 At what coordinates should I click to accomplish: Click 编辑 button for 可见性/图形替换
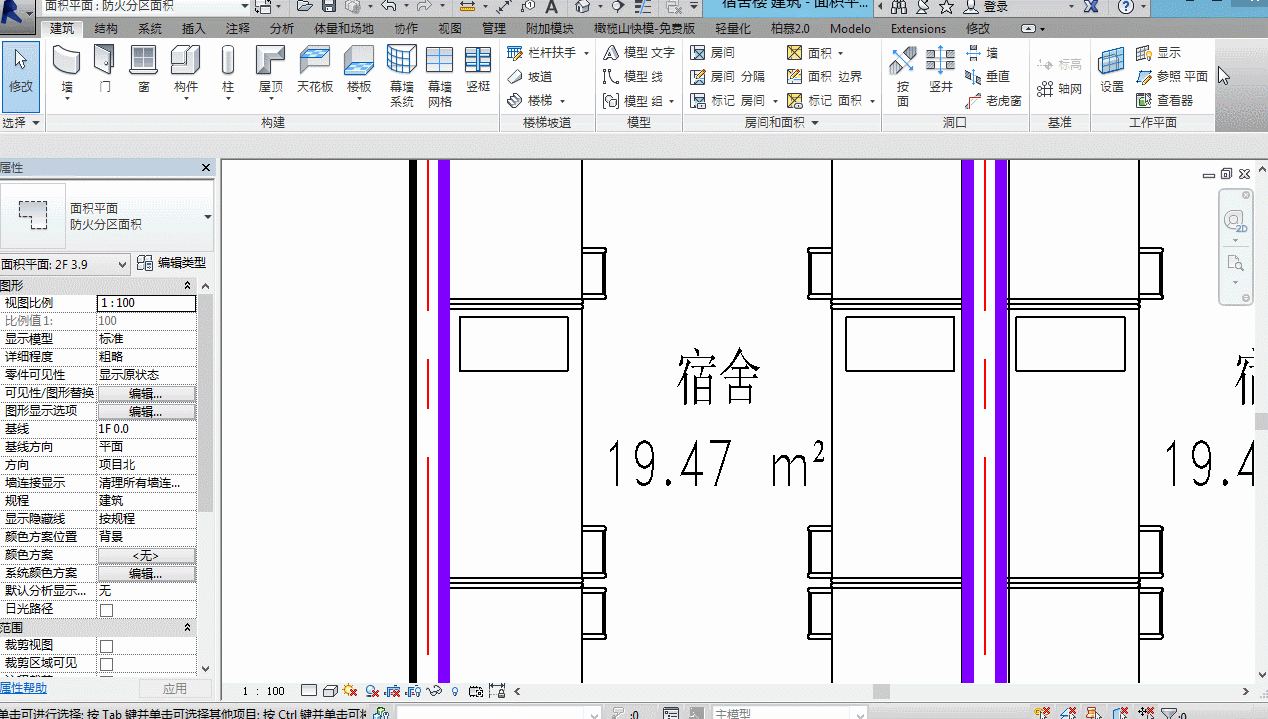point(146,394)
